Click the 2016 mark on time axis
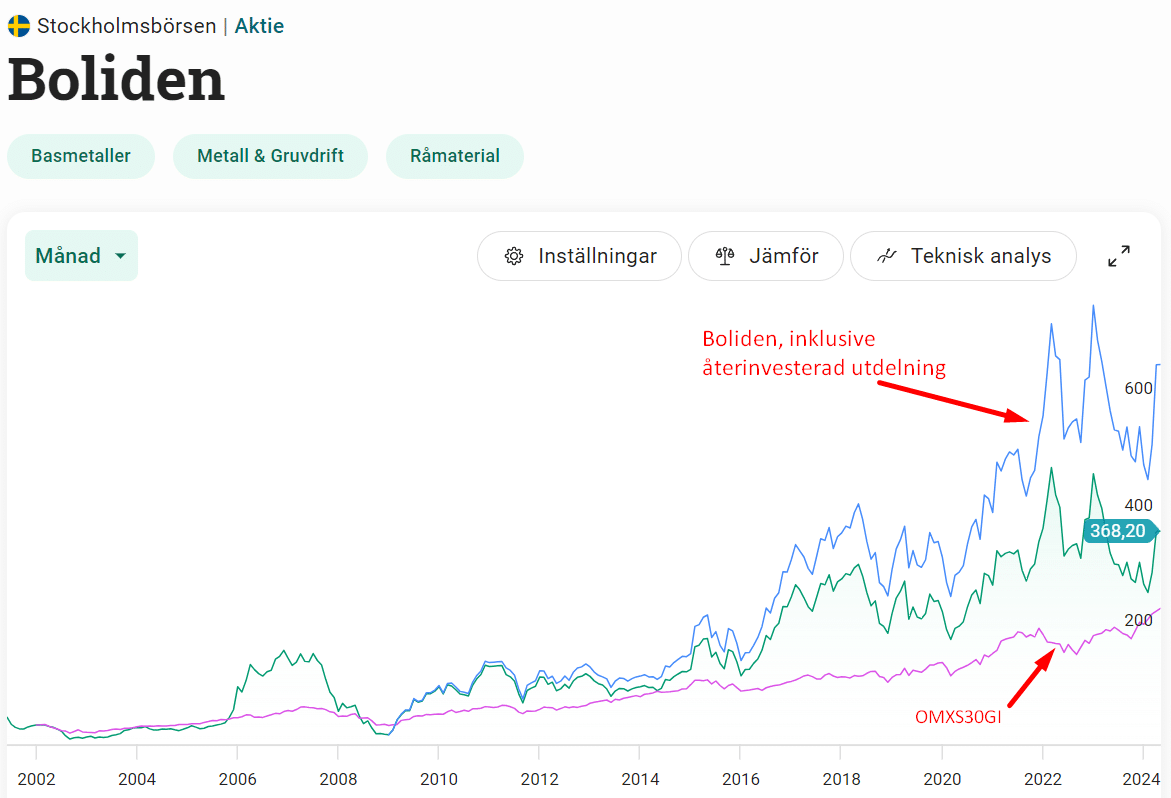The image size is (1171, 798). coord(741,778)
